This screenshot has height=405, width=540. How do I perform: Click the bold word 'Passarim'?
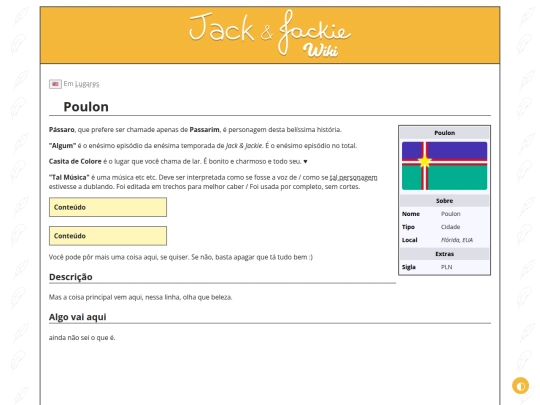pos(204,130)
